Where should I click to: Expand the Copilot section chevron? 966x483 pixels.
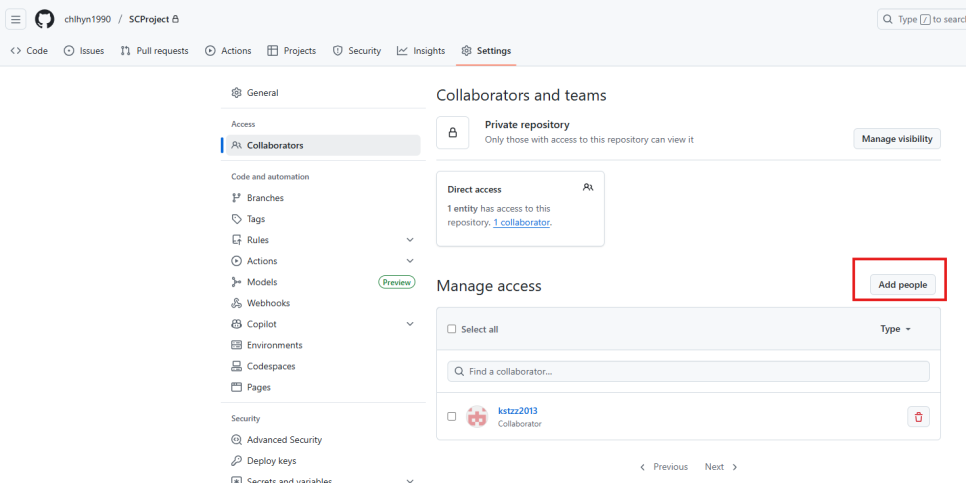(410, 324)
